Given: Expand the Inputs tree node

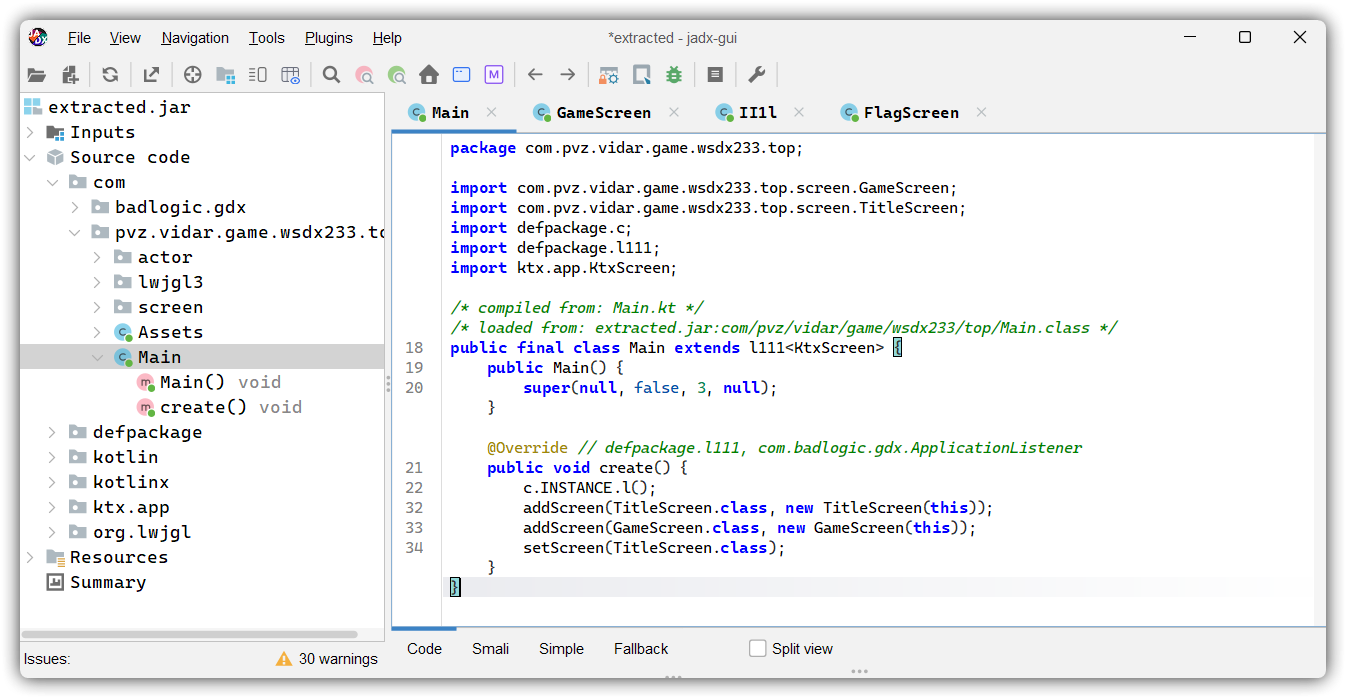Looking at the screenshot, I should (x=30, y=132).
